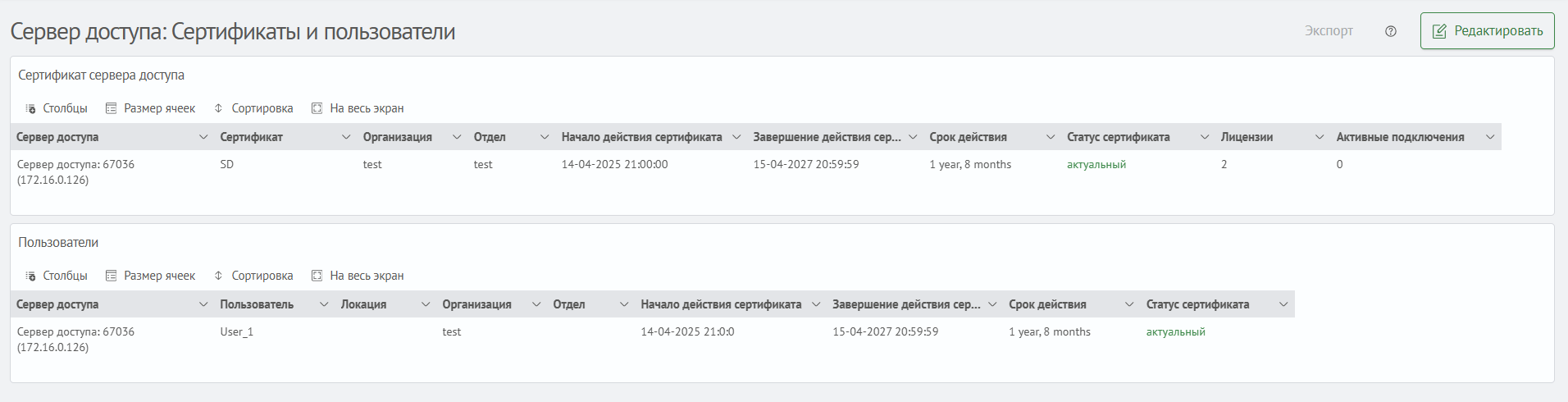This screenshot has height=402, width=1568.
Task: Click the Сертификат column header
Action: 252,137
